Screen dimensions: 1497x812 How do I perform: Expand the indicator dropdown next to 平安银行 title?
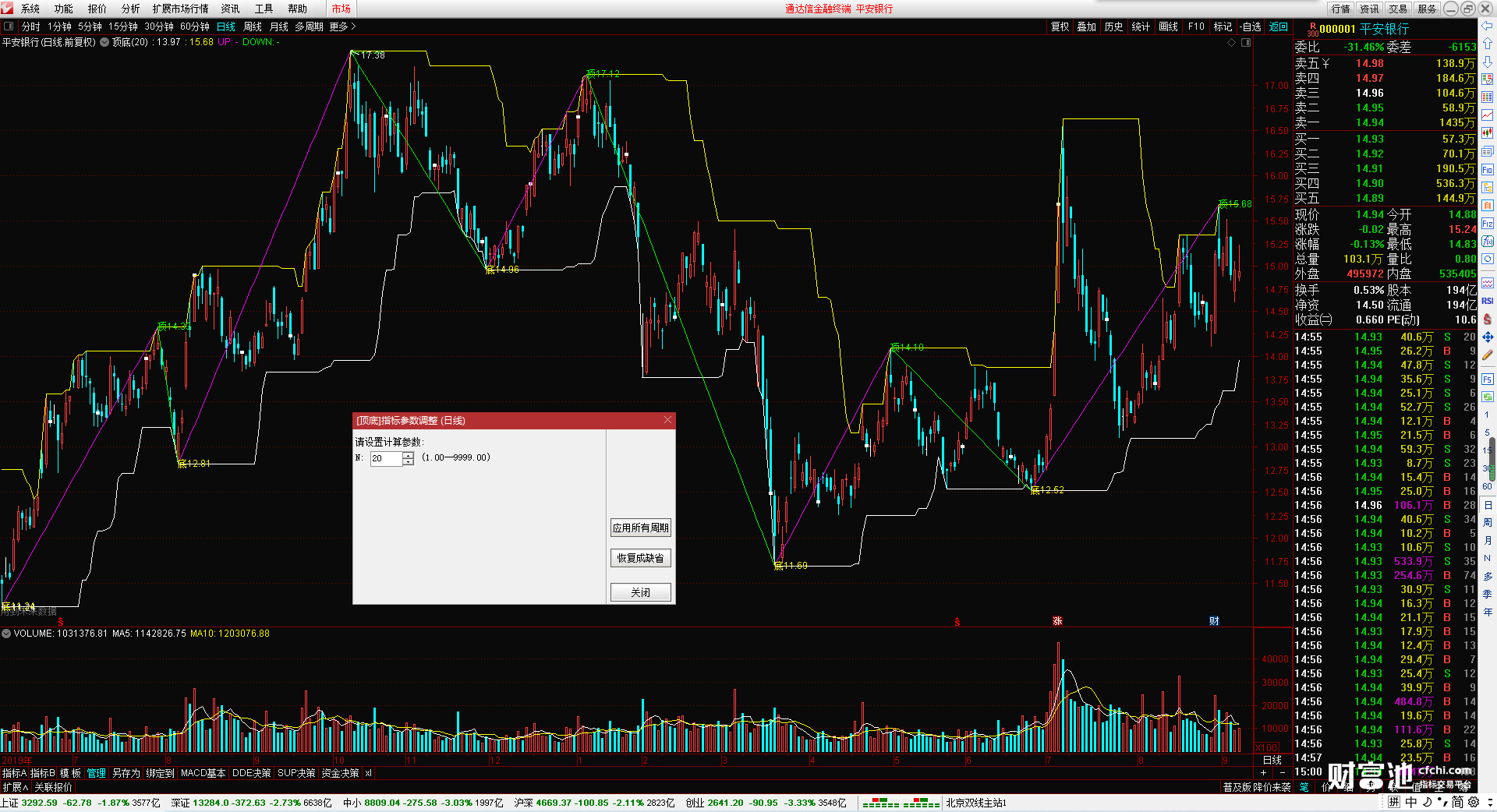(104, 42)
